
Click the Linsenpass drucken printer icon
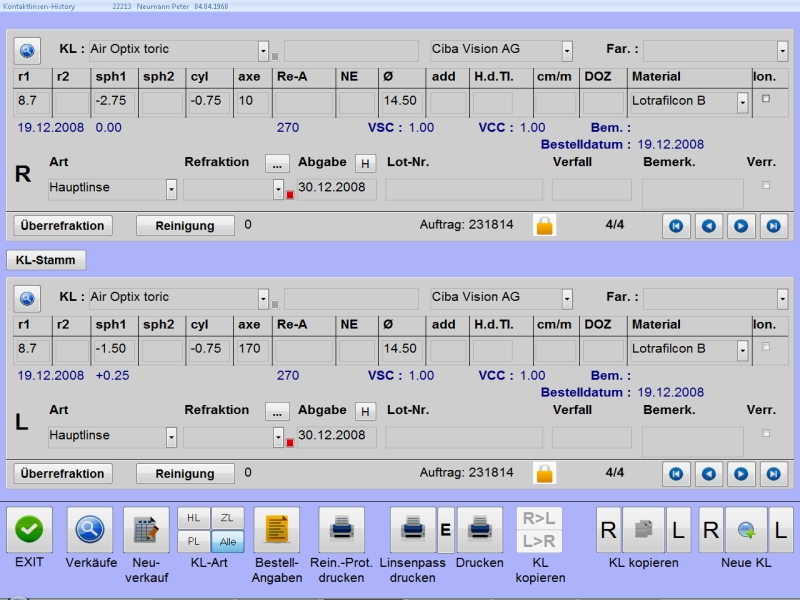(413, 530)
